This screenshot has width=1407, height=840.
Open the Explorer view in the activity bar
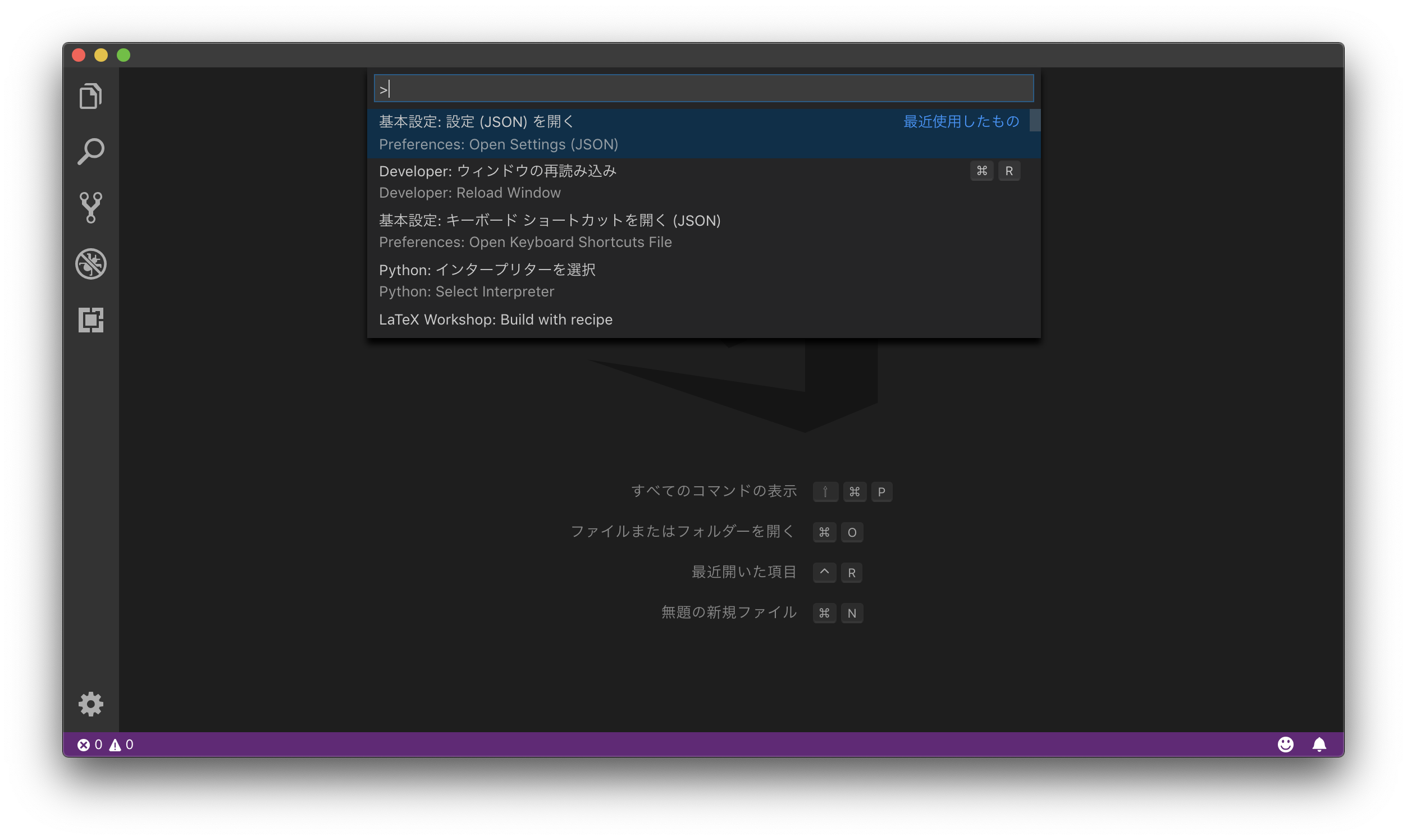click(90, 95)
